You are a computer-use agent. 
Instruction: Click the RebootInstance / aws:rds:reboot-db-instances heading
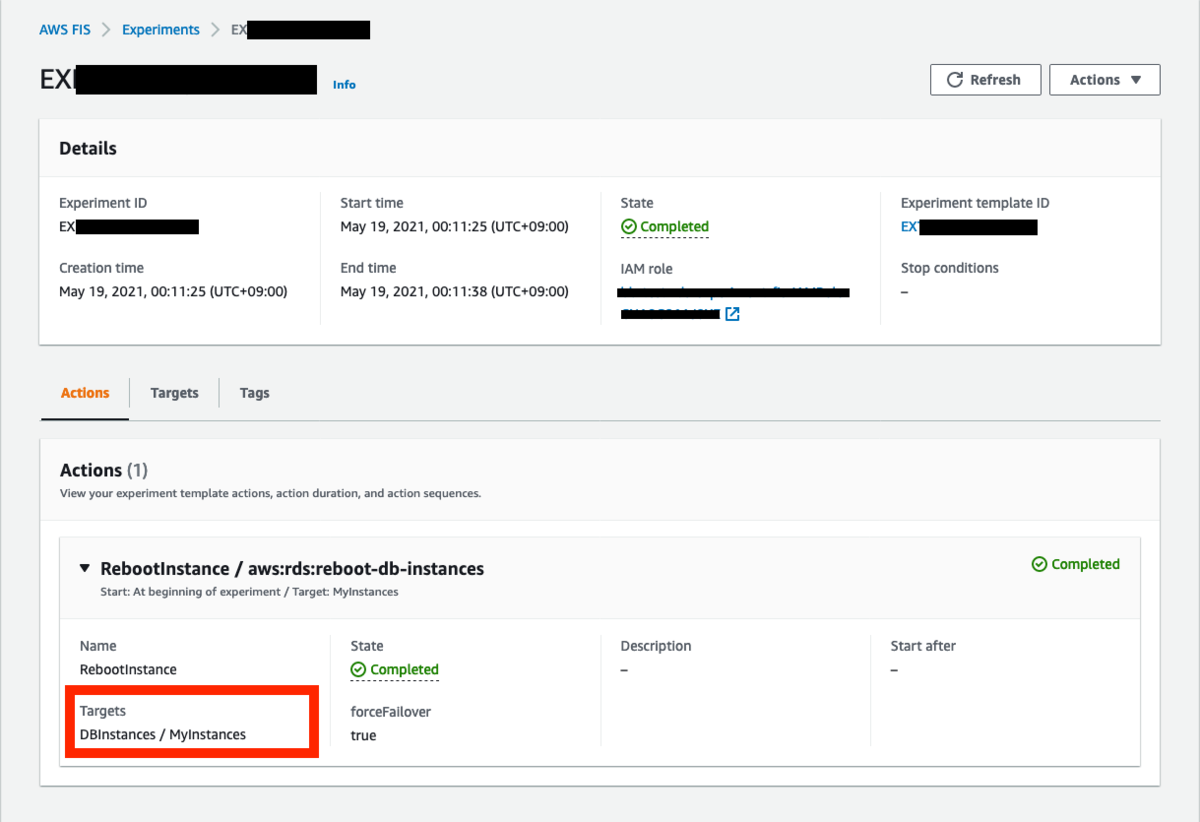(x=292, y=568)
